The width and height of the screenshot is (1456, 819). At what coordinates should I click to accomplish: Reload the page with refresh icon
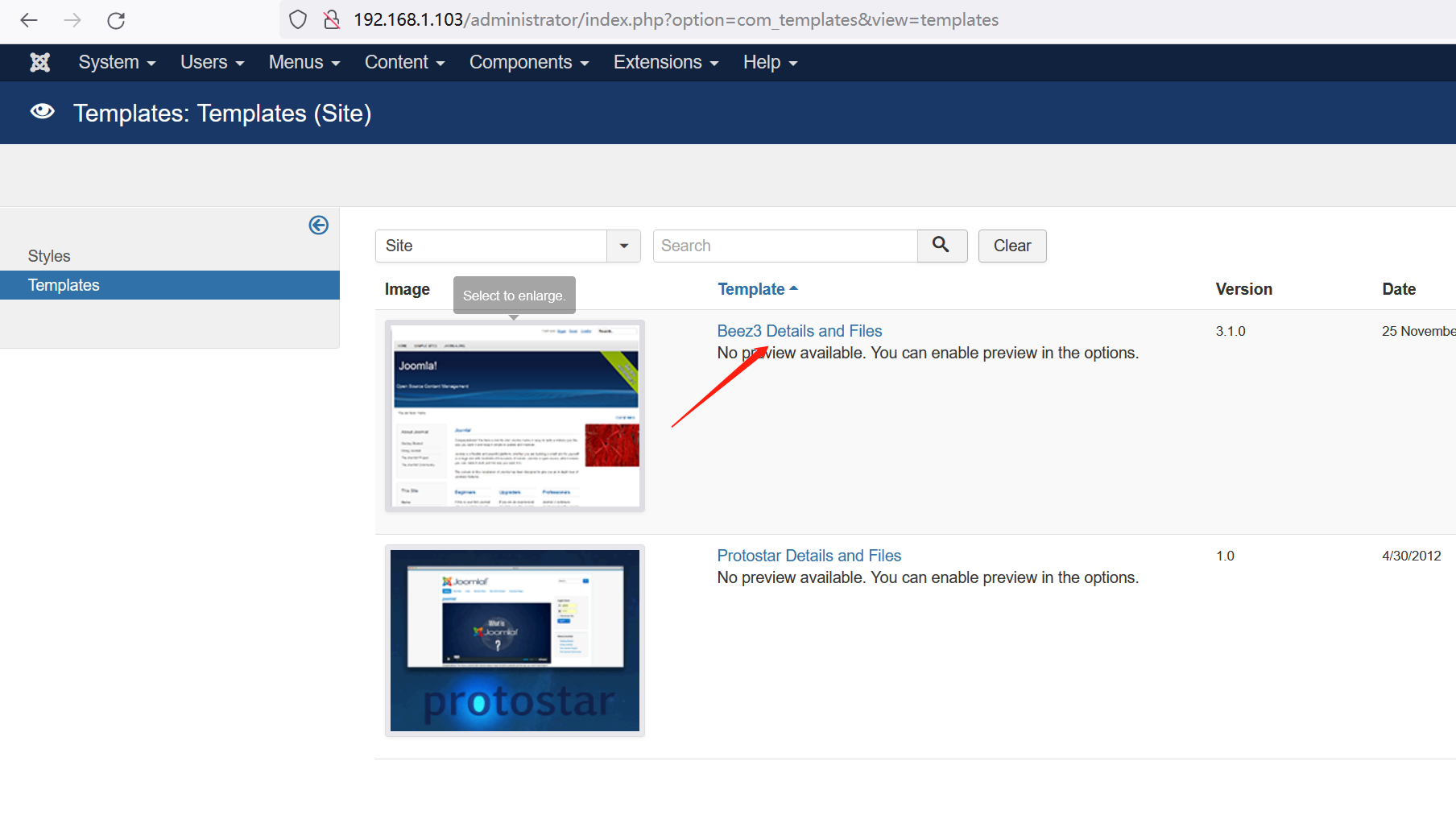116,20
